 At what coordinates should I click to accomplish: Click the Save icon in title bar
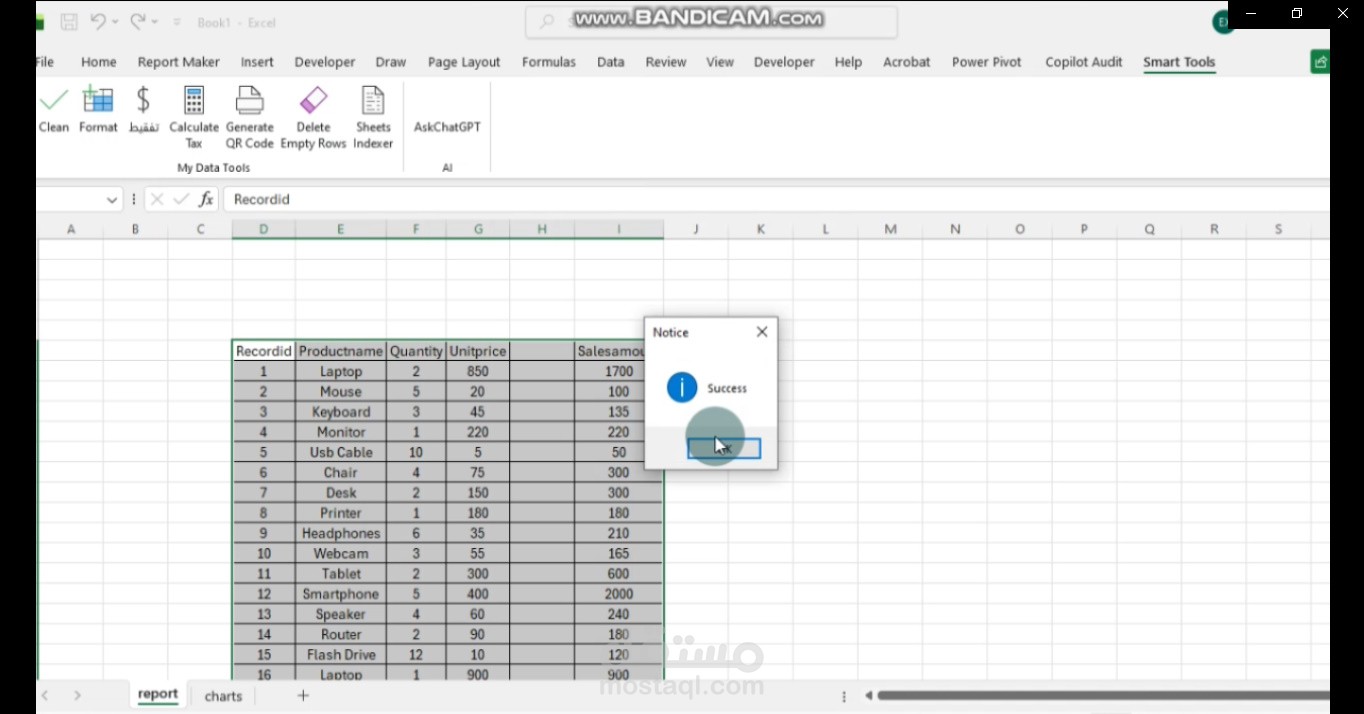(x=69, y=22)
